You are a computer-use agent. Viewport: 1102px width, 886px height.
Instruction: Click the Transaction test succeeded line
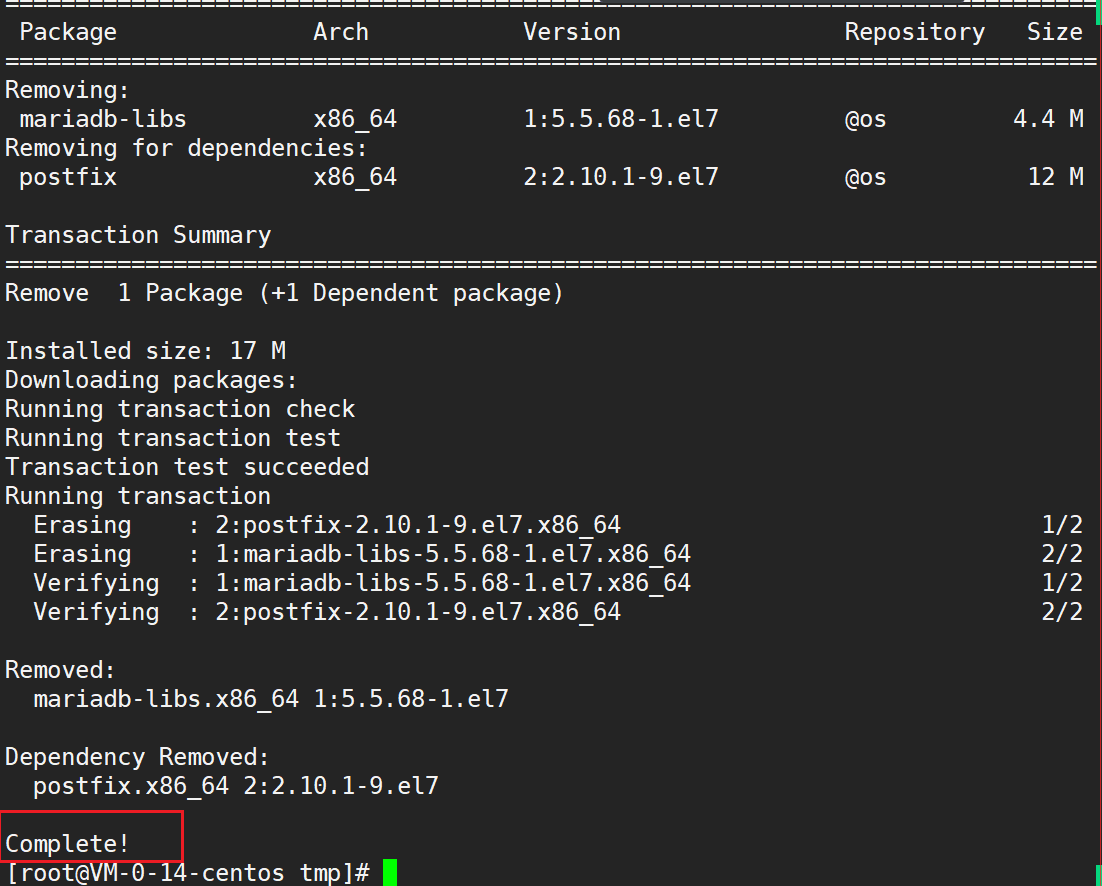[187, 467]
